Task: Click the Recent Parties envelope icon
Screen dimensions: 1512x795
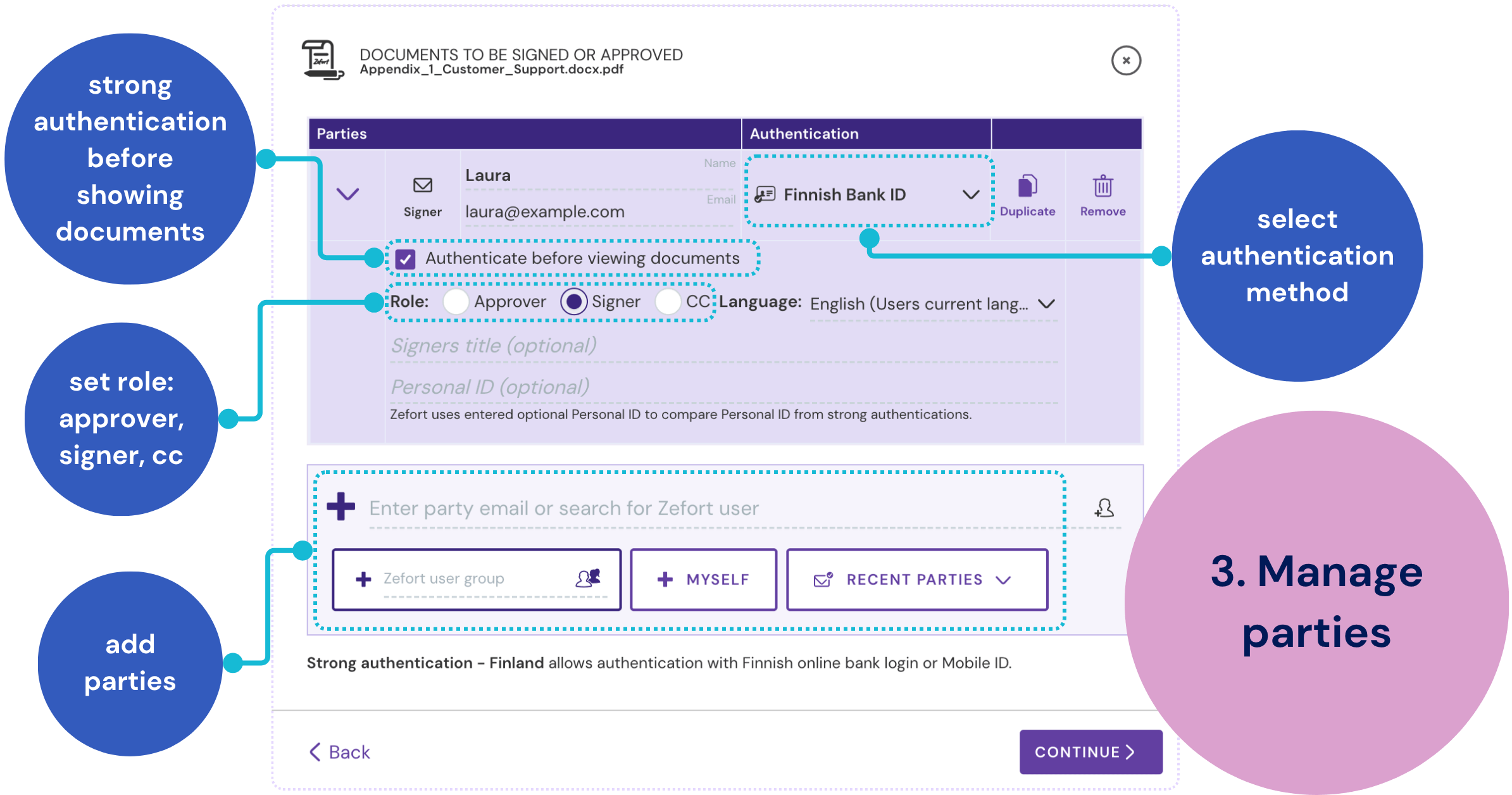Action: point(823,579)
